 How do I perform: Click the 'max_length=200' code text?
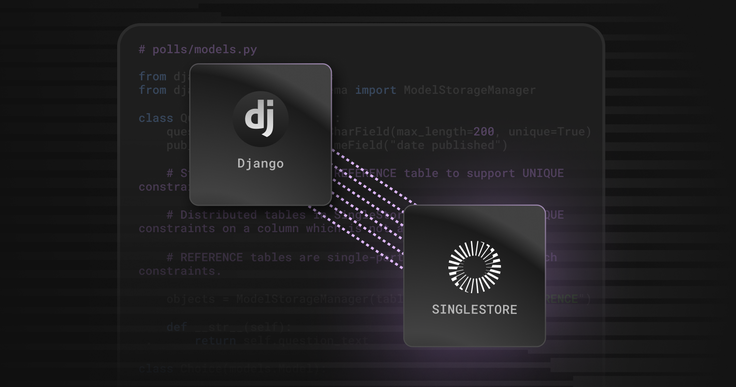tap(445, 132)
